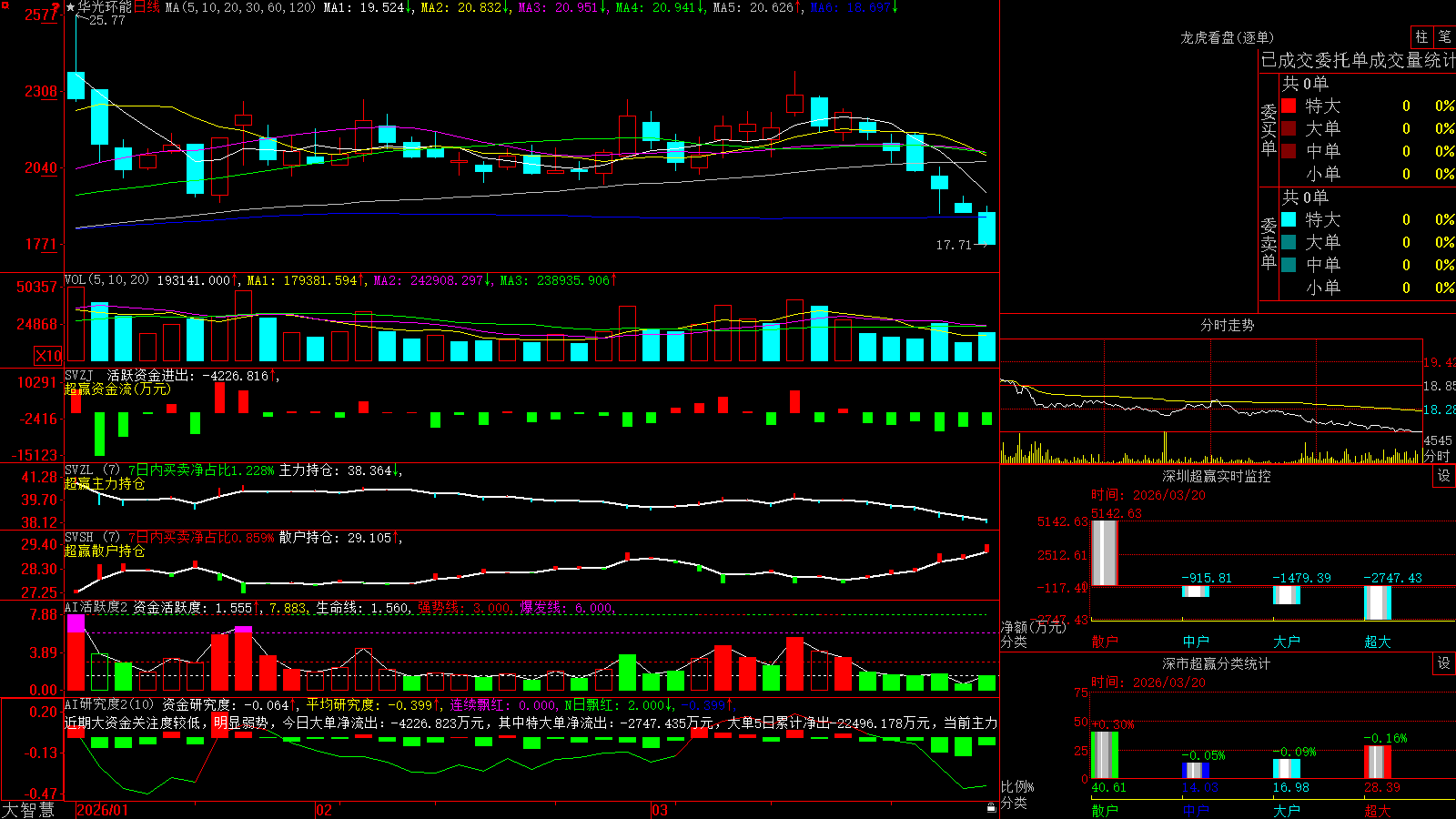Viewport: 1456px width, 819px height.
Task: Click the star icon before 华光环能
Action: pos(70,7)
